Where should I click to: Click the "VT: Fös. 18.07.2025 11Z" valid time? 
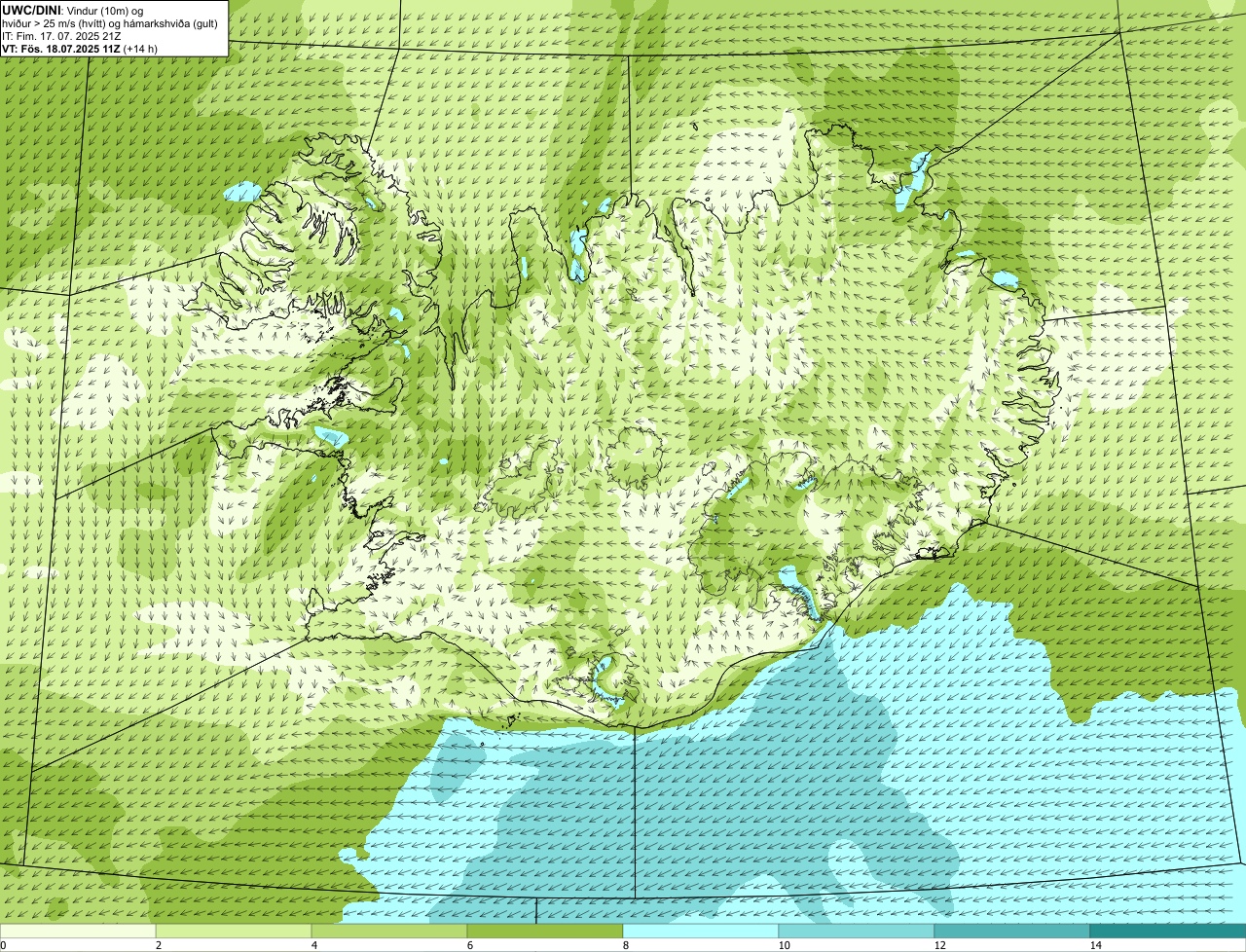pos(60,49)
